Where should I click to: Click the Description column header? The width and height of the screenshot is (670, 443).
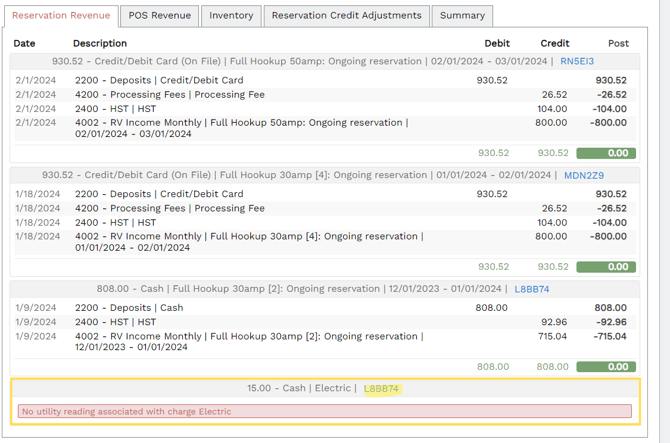point(100,44)
